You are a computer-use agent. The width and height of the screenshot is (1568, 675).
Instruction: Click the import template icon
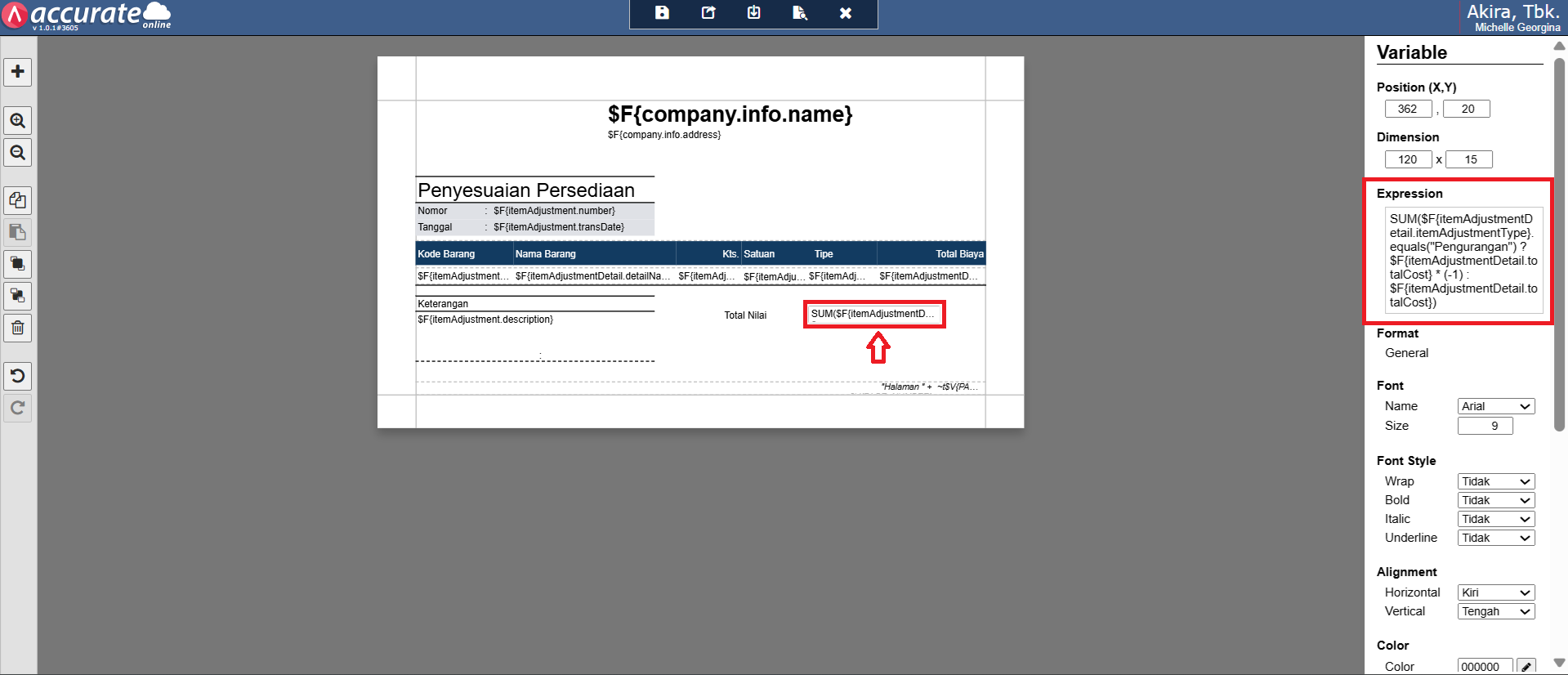754,13
